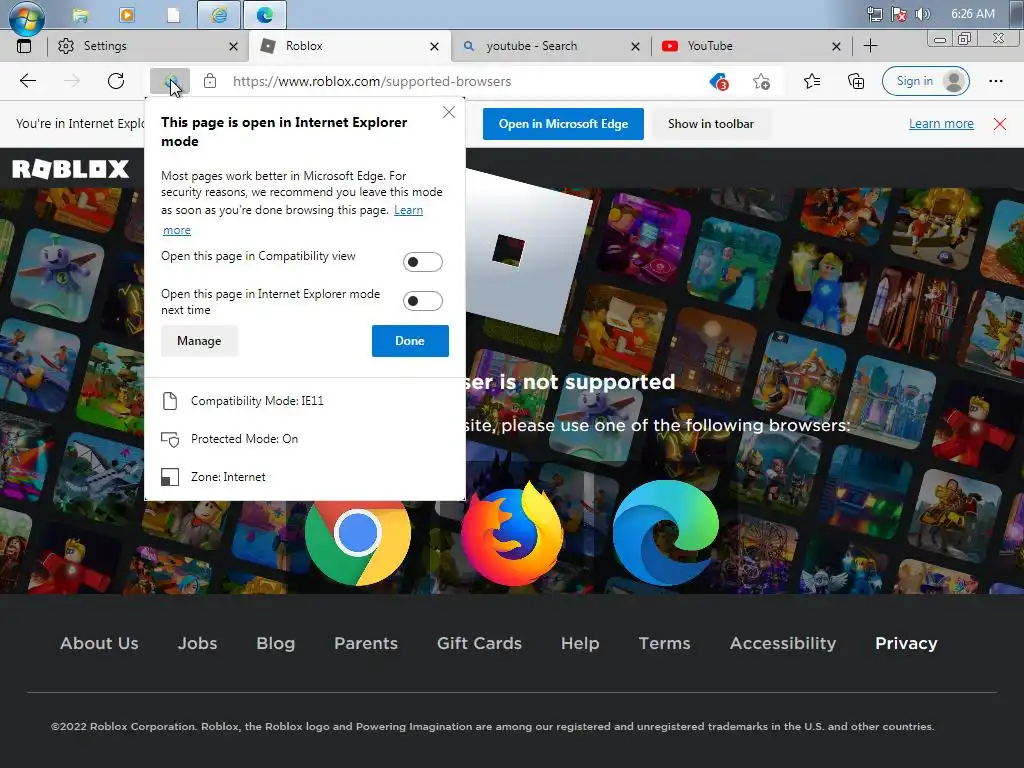1024x768 pixels.
Task: Click Open in Microsoft Edge button
Action: [563, 124]
